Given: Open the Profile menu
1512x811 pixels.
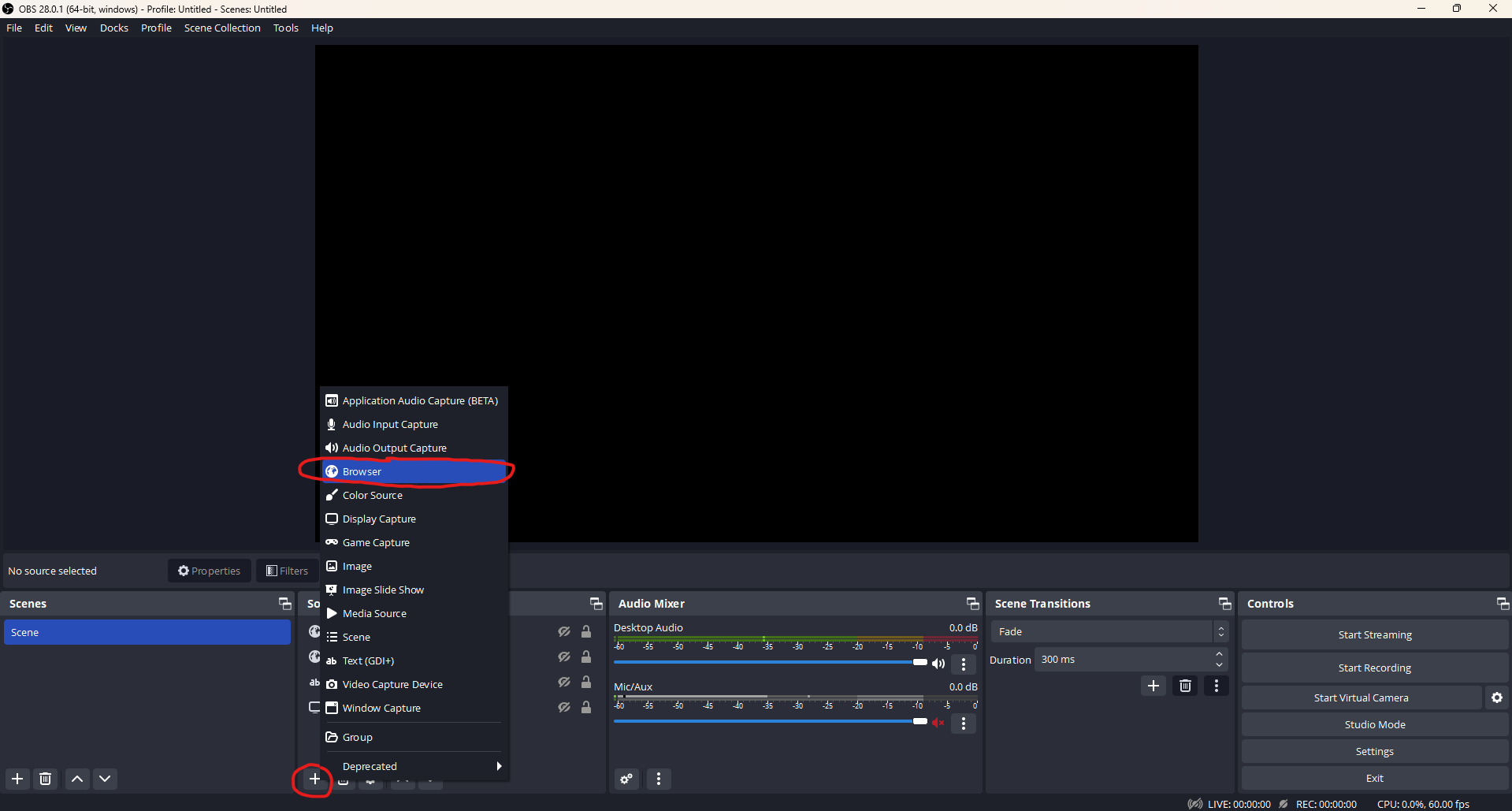Looking at the screenshot, I should pyautogui.click(x=156, y=28).
